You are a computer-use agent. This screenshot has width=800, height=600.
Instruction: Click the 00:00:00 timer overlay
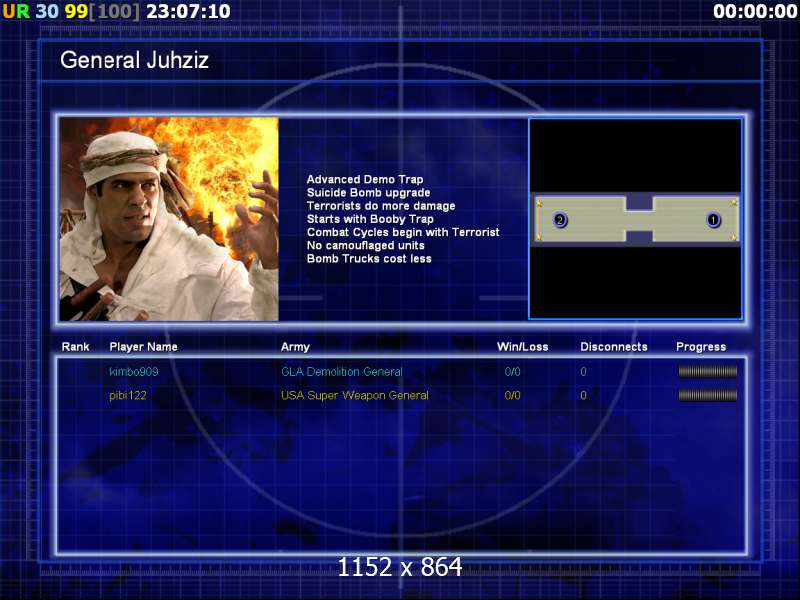(755, 11)
